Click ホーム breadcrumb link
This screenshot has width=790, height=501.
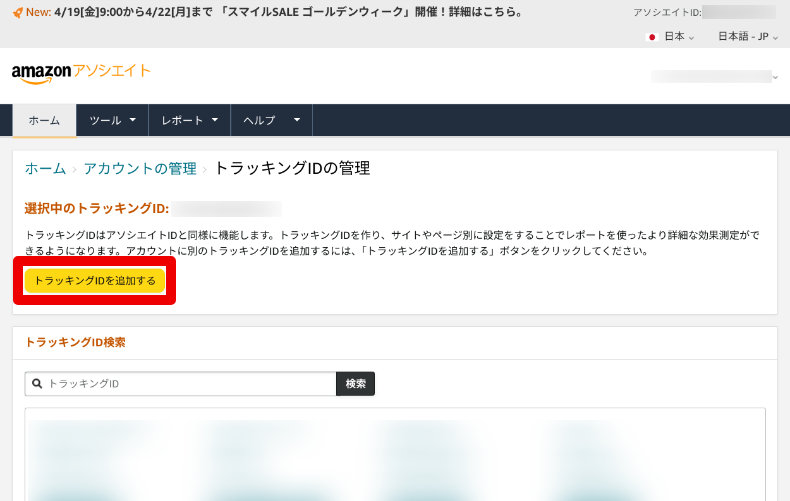pos(45,168)
